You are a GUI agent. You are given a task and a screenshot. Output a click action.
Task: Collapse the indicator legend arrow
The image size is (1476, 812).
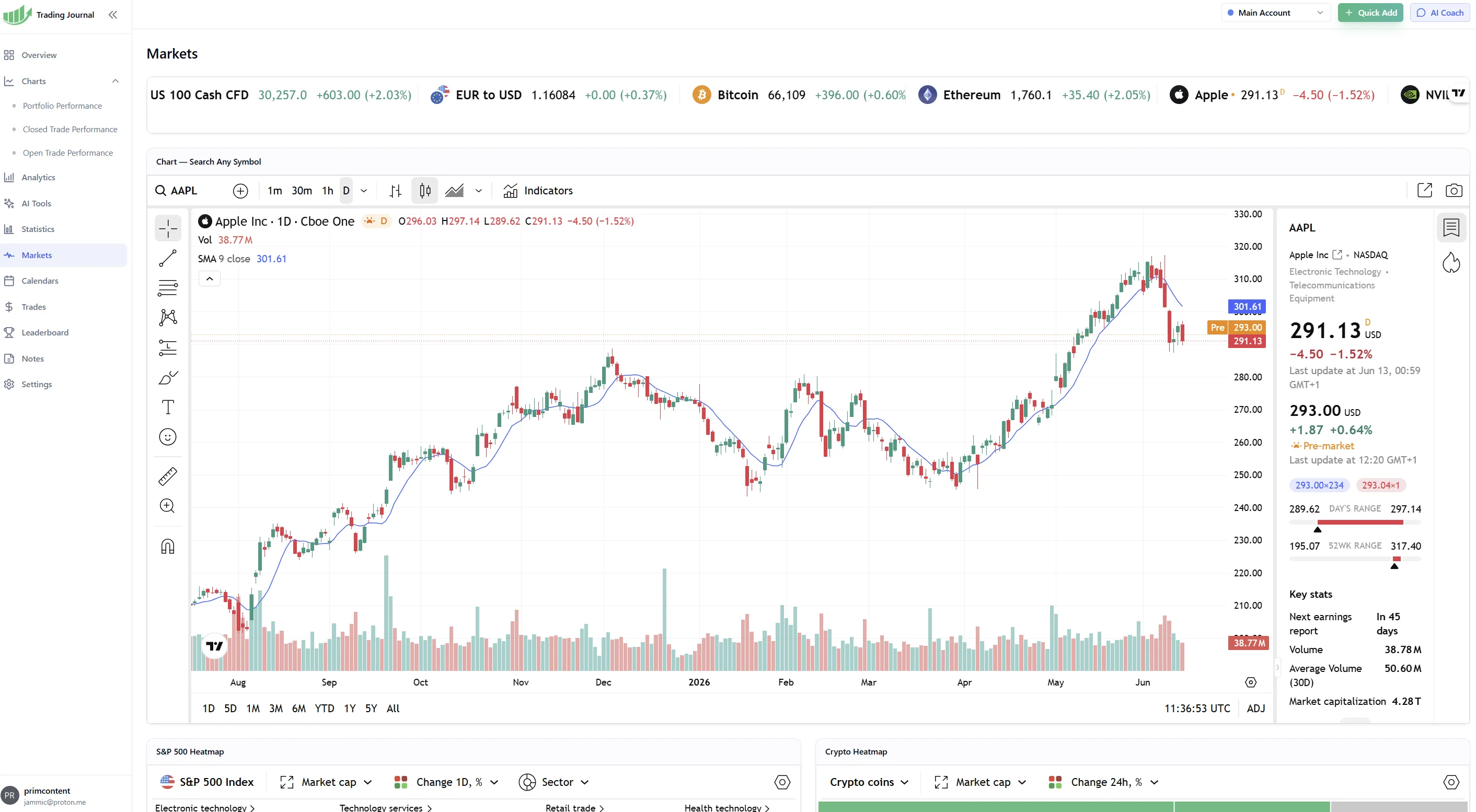pyautogui.click(x=210, y=279)
